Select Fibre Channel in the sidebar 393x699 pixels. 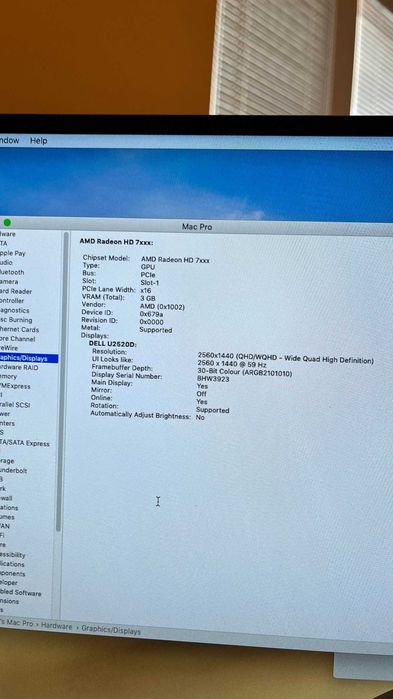pyautogui.click(x=17, y=339)
